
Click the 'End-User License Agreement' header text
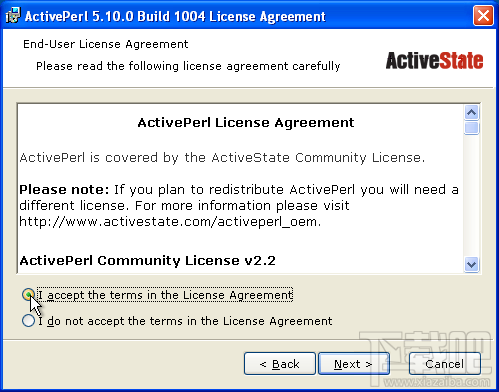[106, 44]
